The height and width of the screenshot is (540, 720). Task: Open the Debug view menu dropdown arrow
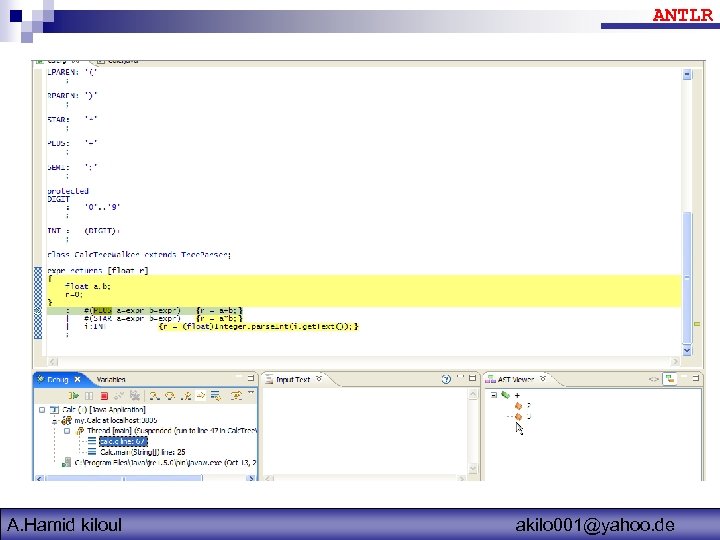point(251,394)
